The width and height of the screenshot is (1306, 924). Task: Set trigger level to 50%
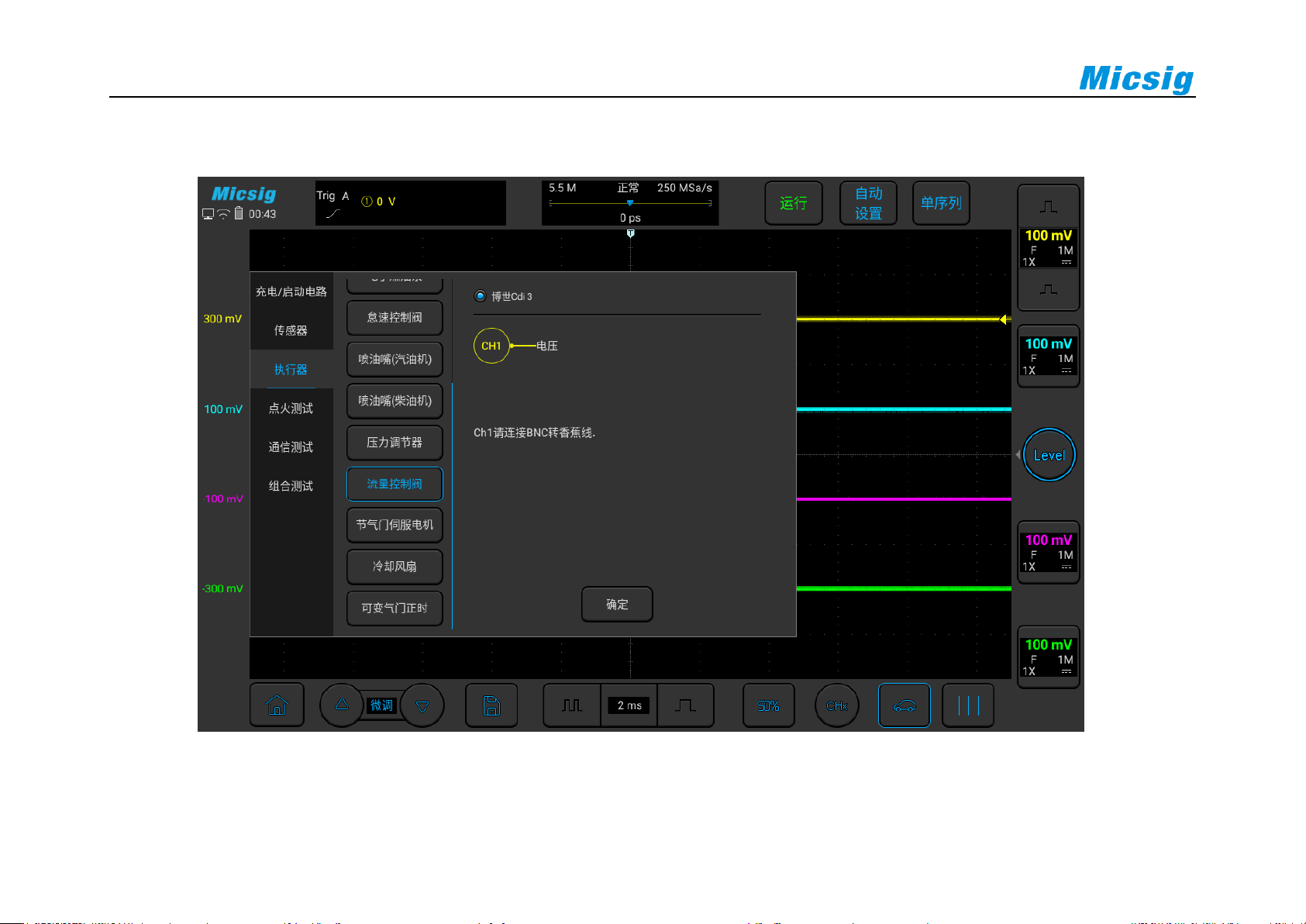coord(769,705)
